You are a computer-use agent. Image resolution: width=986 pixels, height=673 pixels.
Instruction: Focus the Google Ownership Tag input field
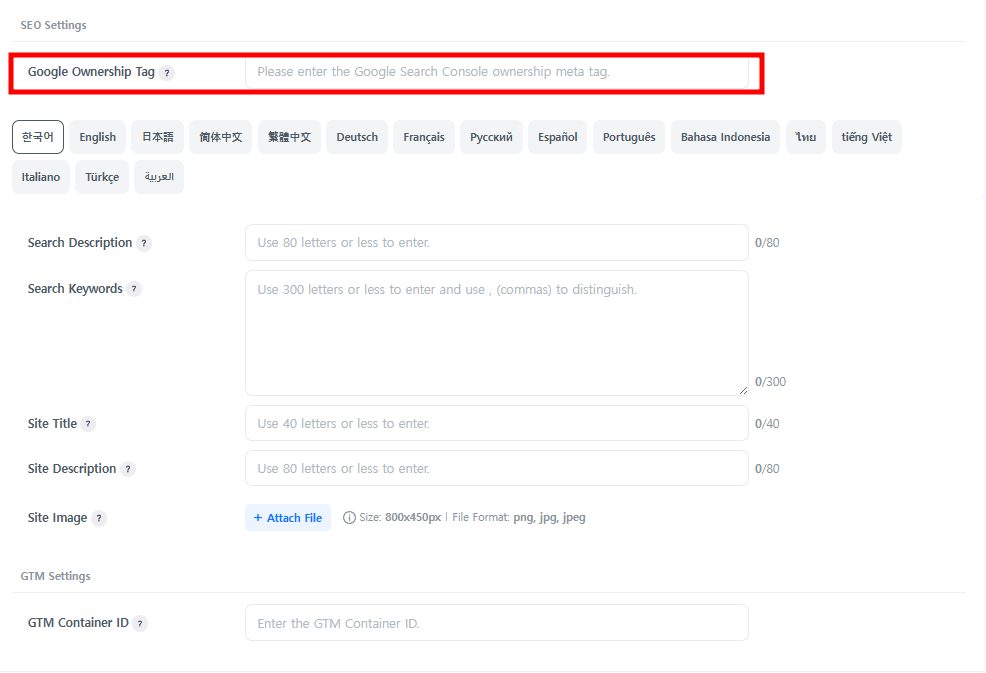pyautogui.click(x=496, y=72)
